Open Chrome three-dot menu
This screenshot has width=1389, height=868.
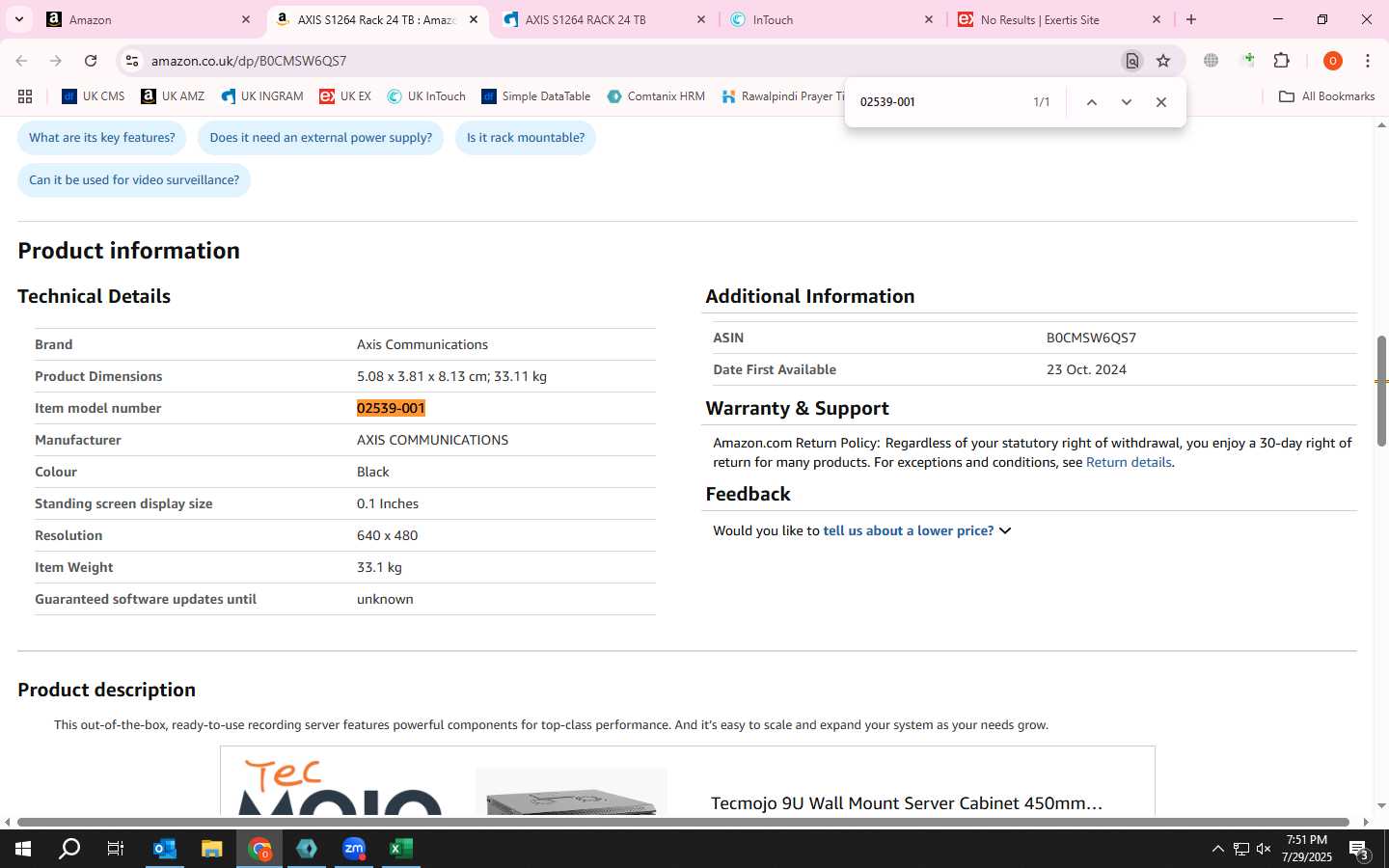point(1368,61)
